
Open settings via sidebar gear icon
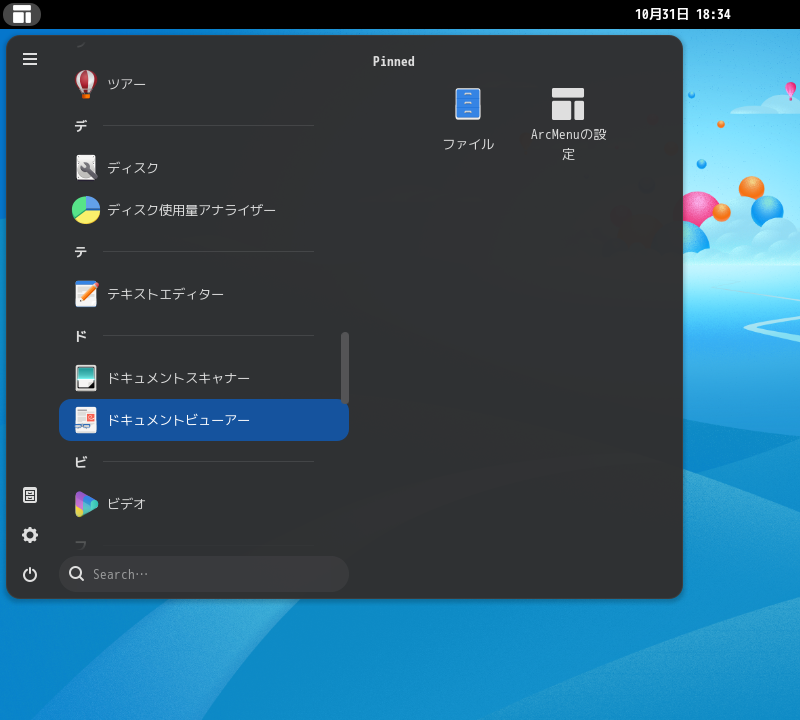click(30, 535)
